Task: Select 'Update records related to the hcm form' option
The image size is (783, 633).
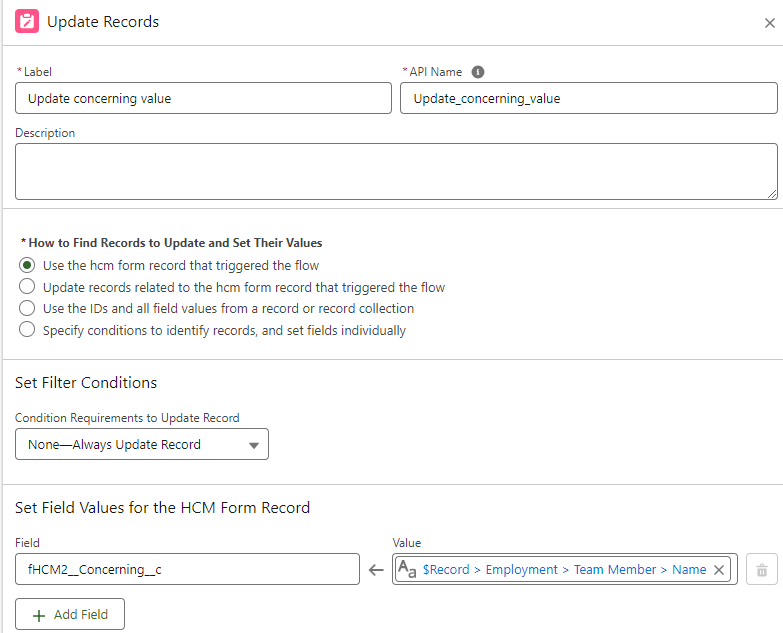Action: click(x=27, y=287)
